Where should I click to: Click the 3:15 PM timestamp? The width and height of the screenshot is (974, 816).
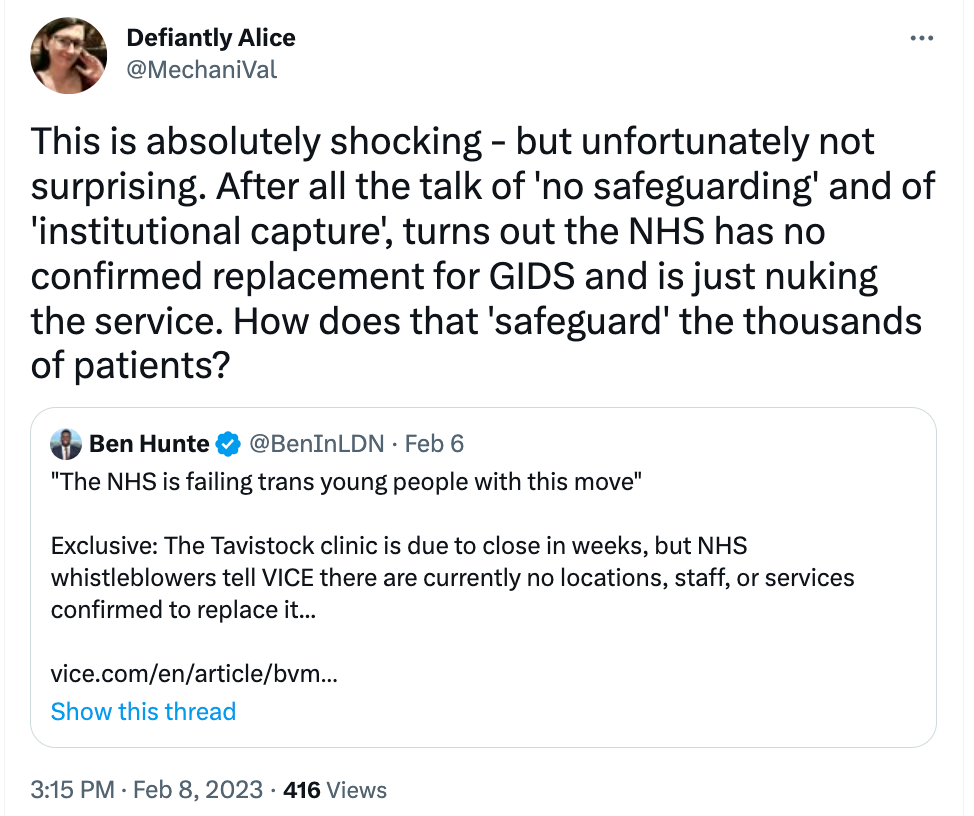(x=72, y=790)
